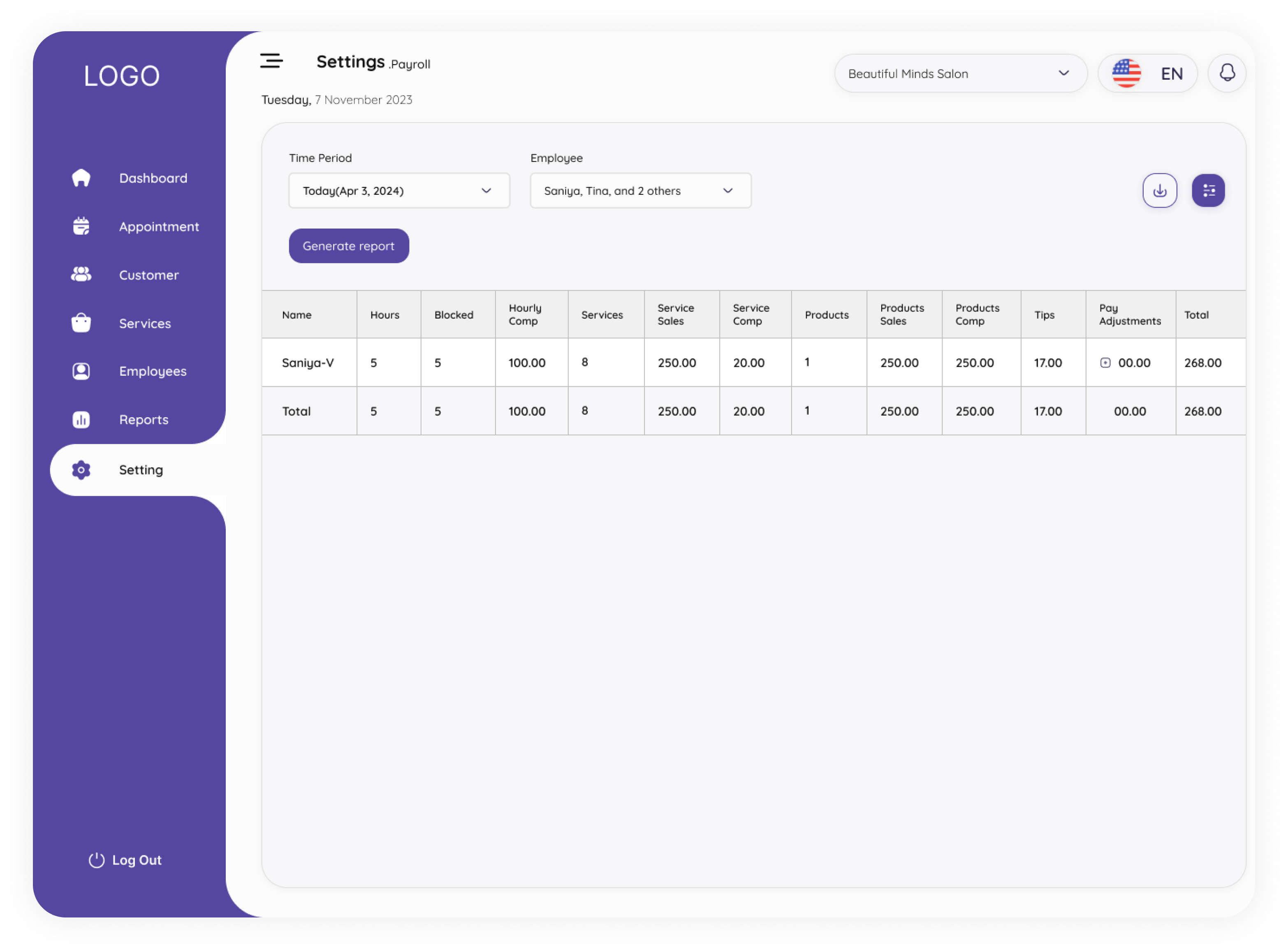Open Appointment menu item

[159, 226]
